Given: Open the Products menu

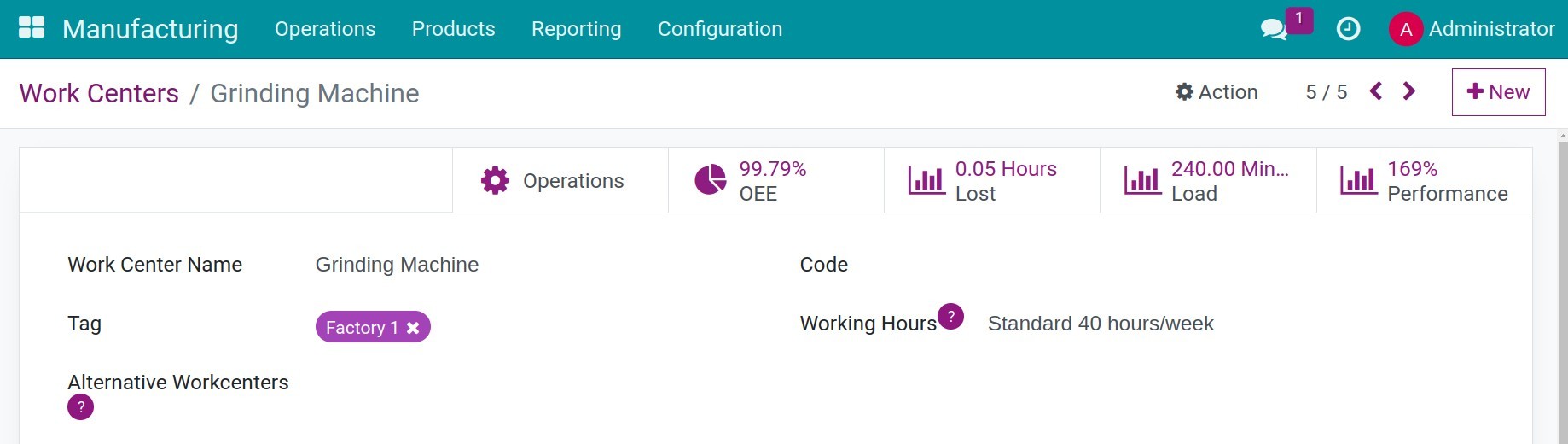Looking at the screenshot, I should pos(453,29).
